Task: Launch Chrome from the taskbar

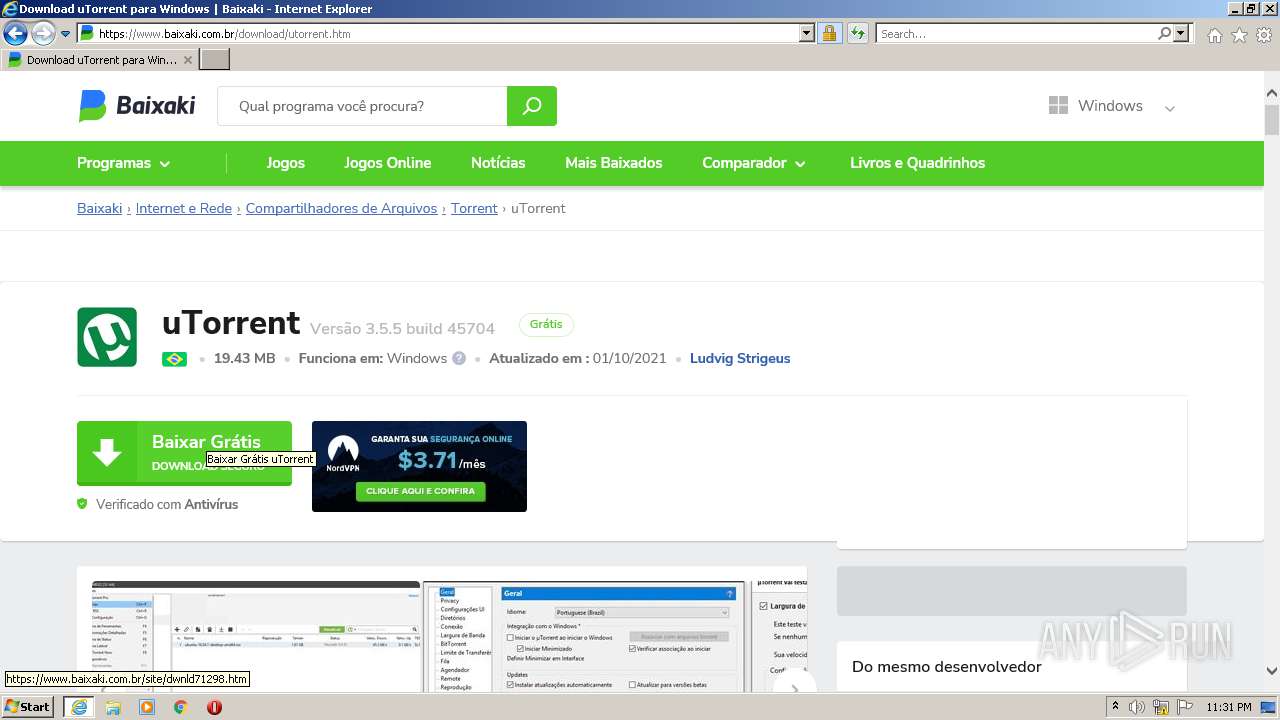Action: tap(181, 707)
